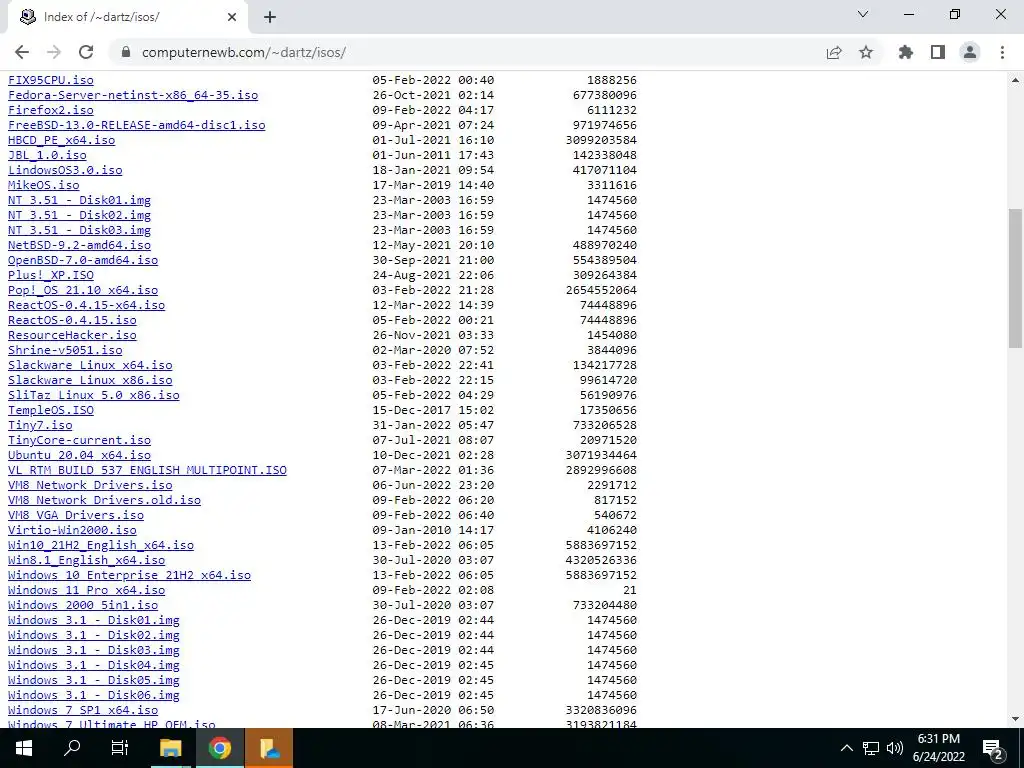Download NT 3.51 - Disk02.img
The height and width of the screenshot is (768, 1024).
[x=79, y=215]
